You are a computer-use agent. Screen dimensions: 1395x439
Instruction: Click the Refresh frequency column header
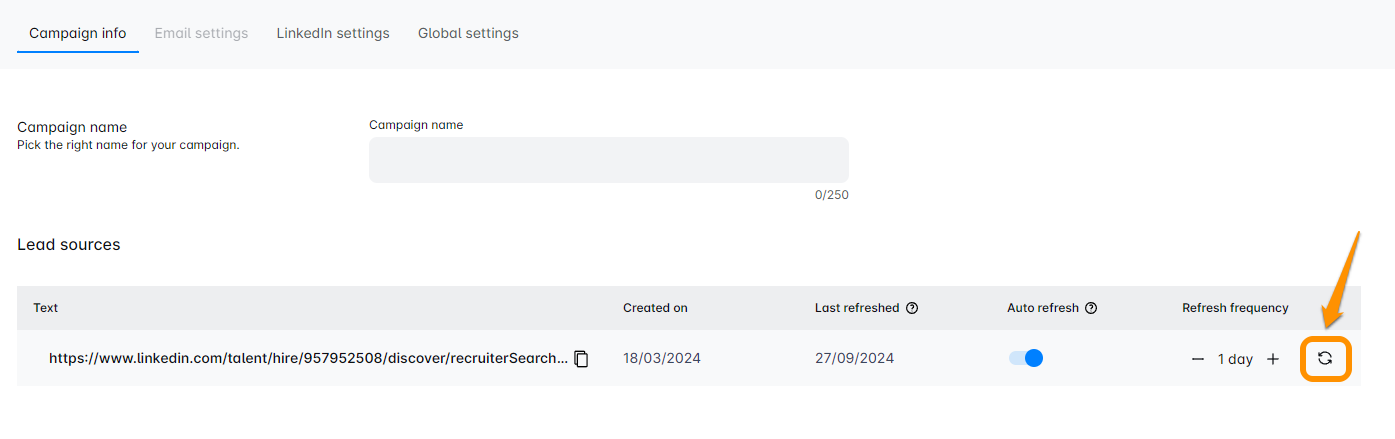(1235, 308)
